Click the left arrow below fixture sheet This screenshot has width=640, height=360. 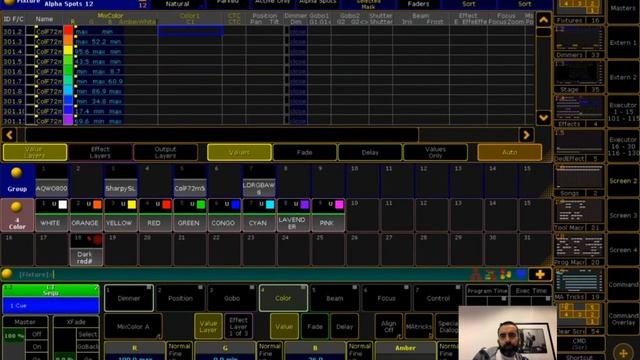(9, 135)
